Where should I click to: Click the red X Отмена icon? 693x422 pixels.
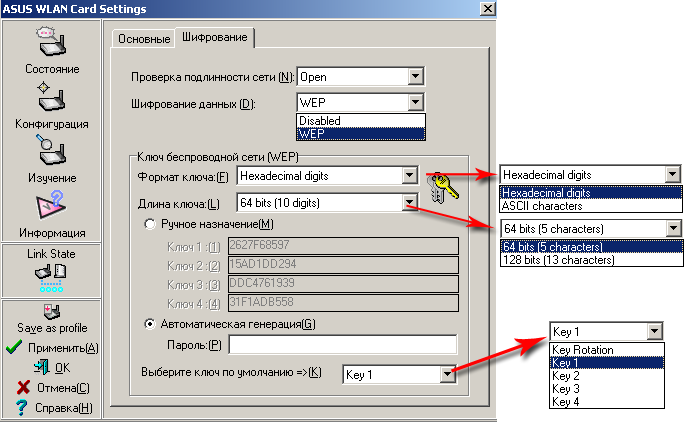click(23, 388)
